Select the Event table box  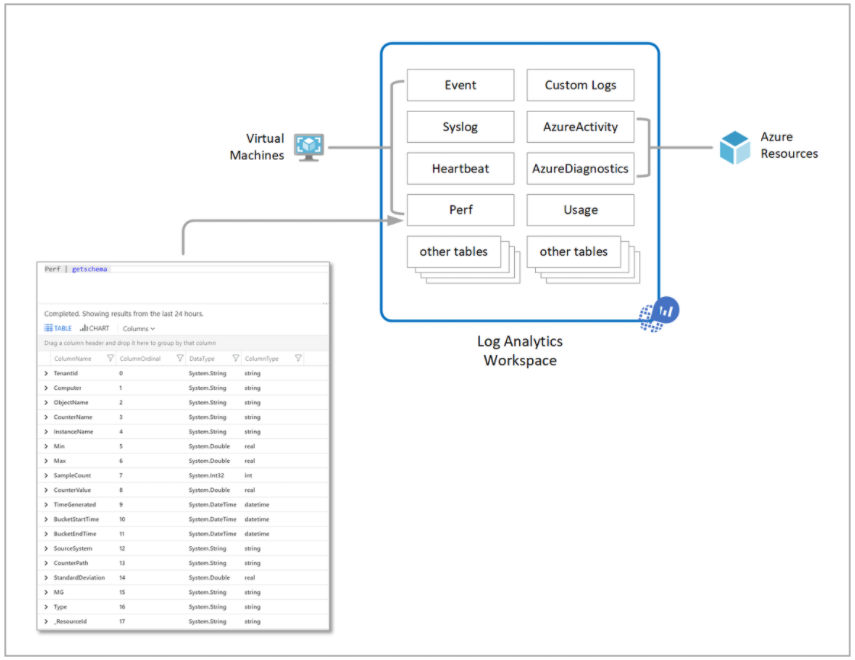460,85
